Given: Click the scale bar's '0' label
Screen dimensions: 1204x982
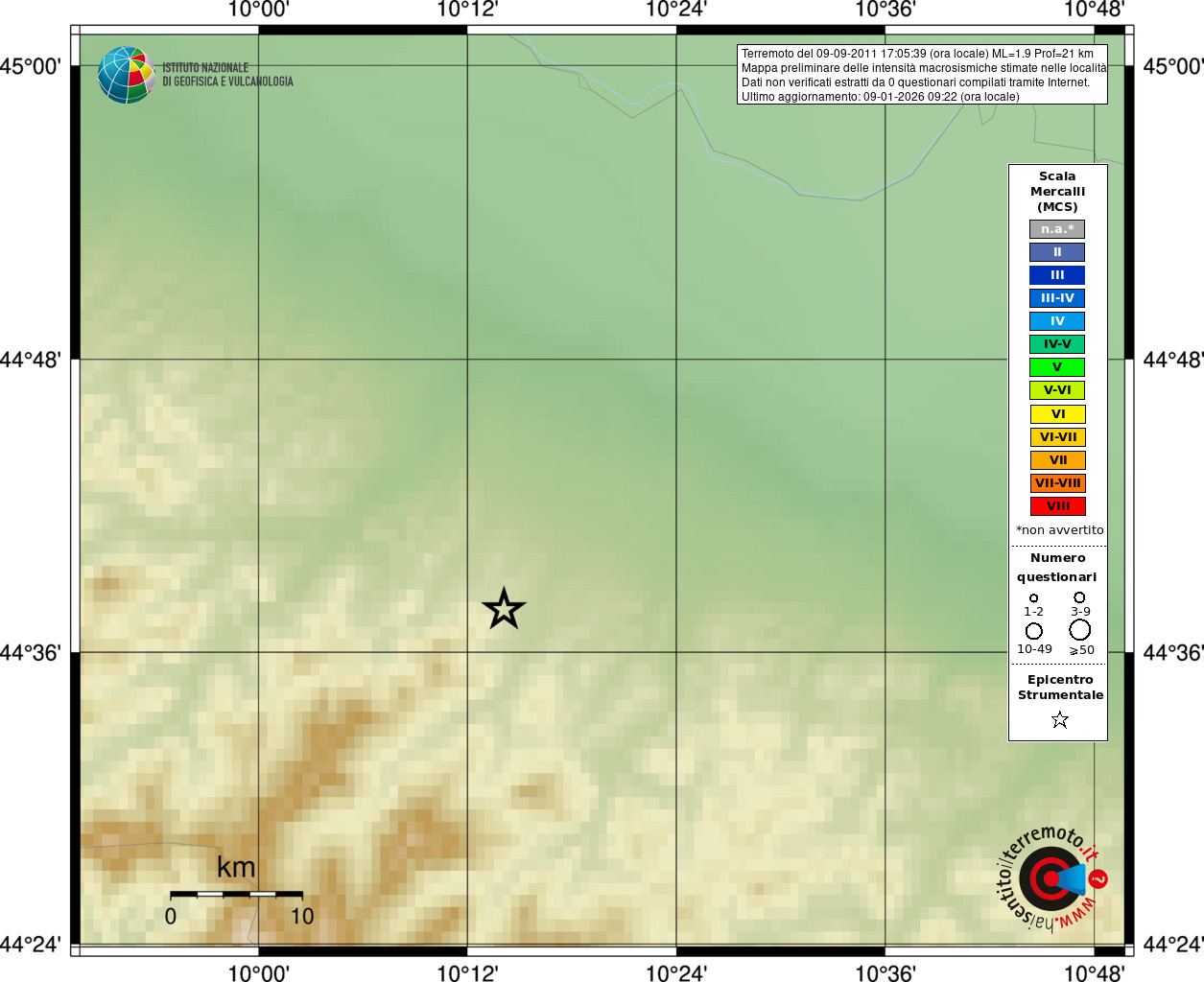Looking at the screenshot, I should pyautogui.click(x=171, y=917).
